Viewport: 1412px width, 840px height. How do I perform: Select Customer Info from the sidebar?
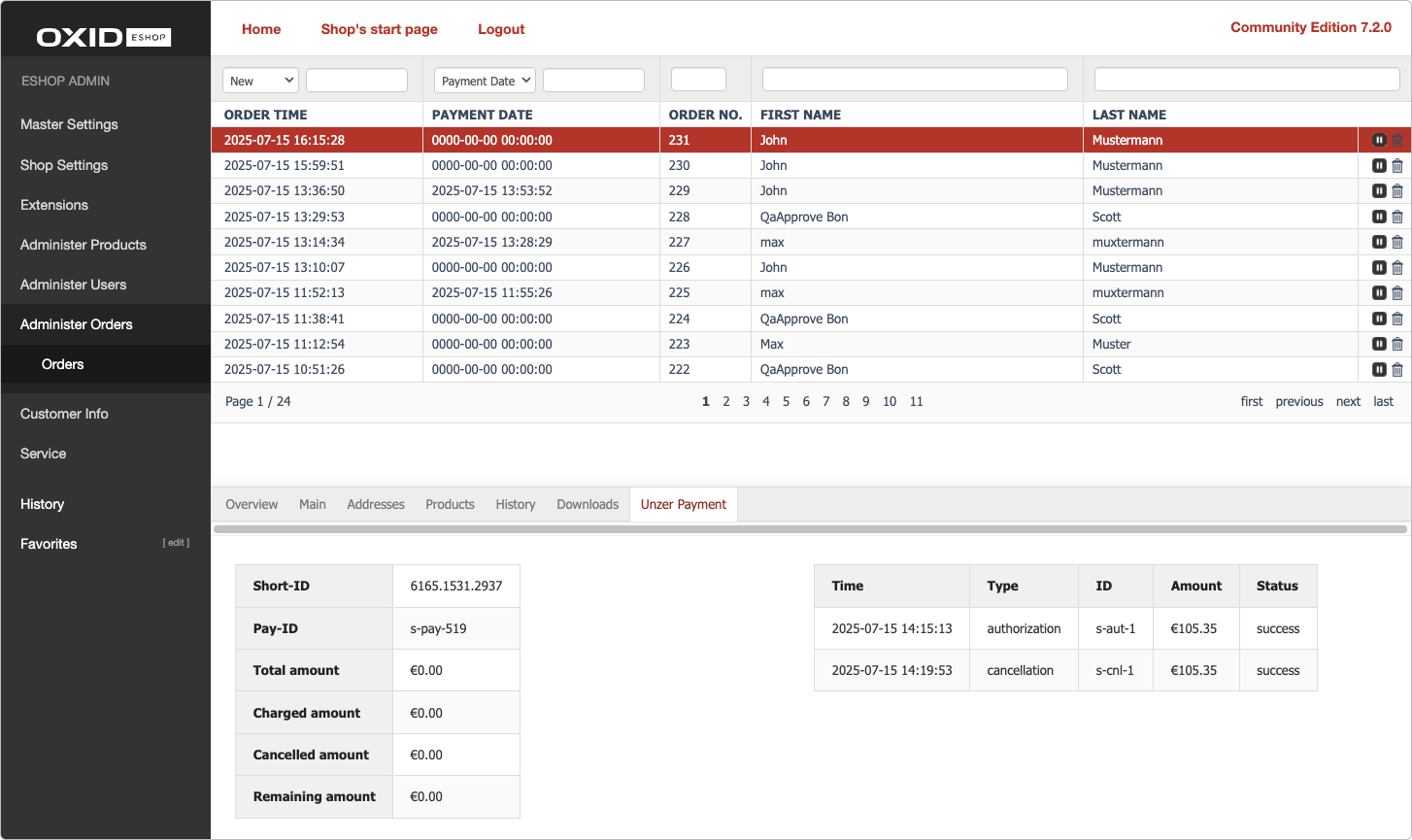click(64, 414)
